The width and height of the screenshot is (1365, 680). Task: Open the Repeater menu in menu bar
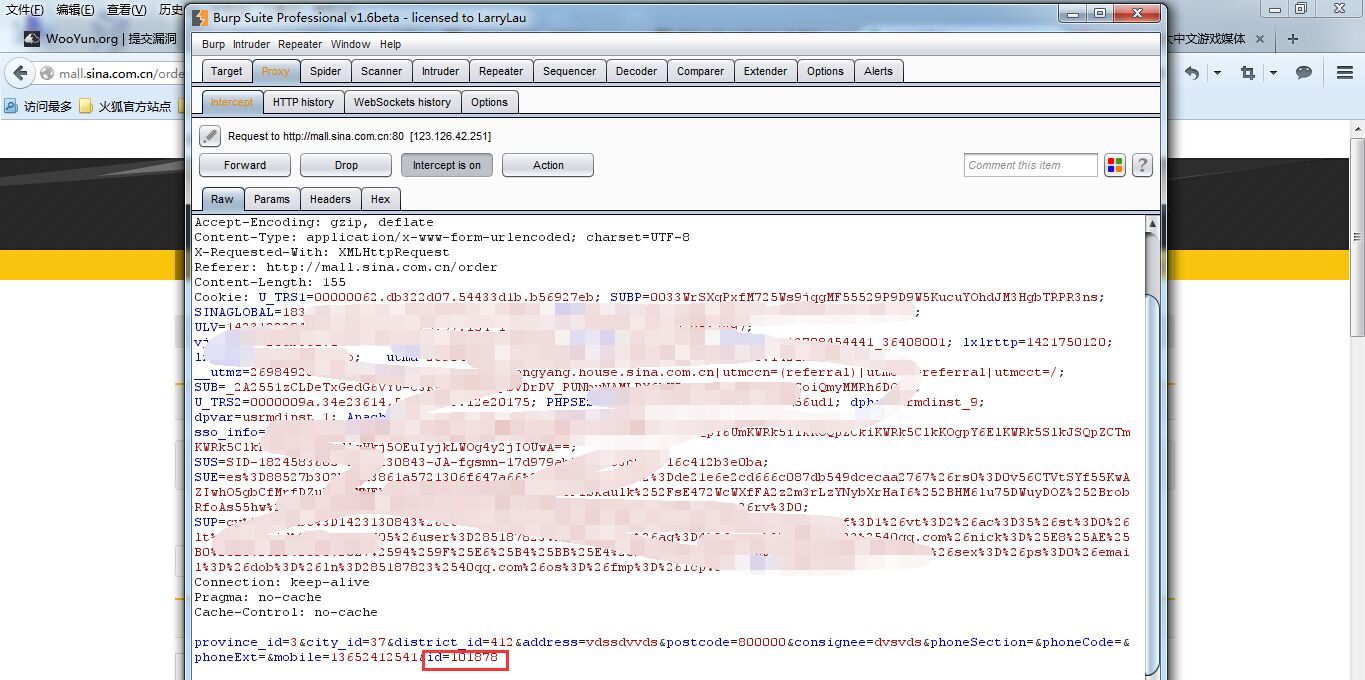point(300,44)
